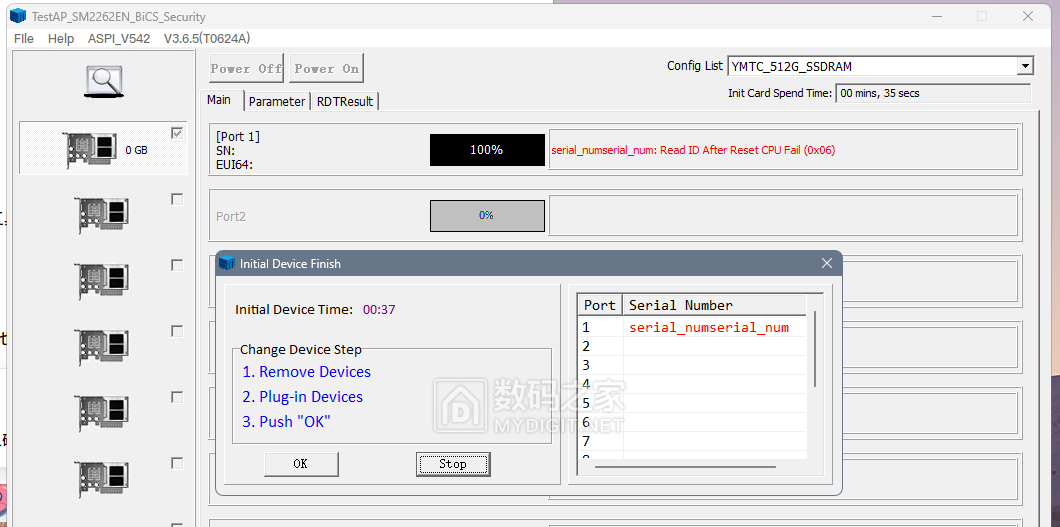
Task: Click the Port 1 100% progress bar
Action: pyautogui.click(x=487, y=150)
